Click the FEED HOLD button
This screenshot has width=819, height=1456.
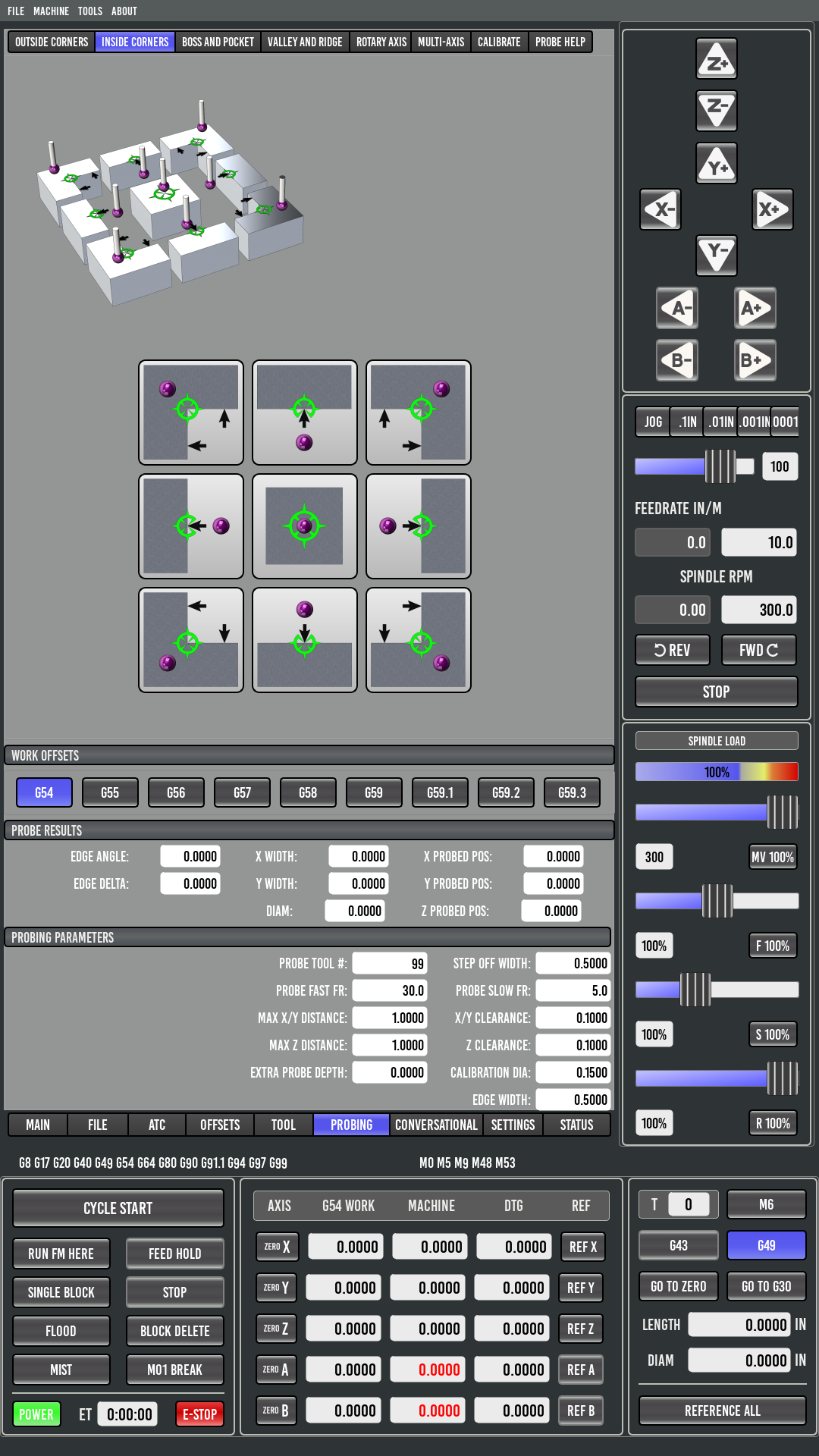point(175,1254)
